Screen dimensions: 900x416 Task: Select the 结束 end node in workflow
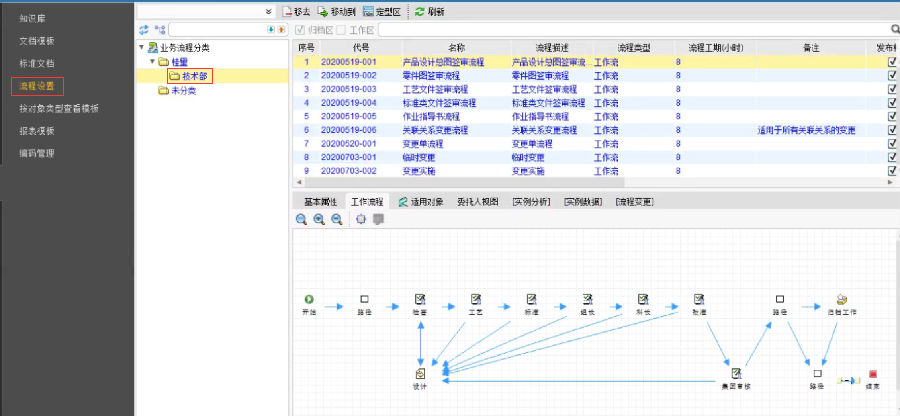tap(873, 373)
